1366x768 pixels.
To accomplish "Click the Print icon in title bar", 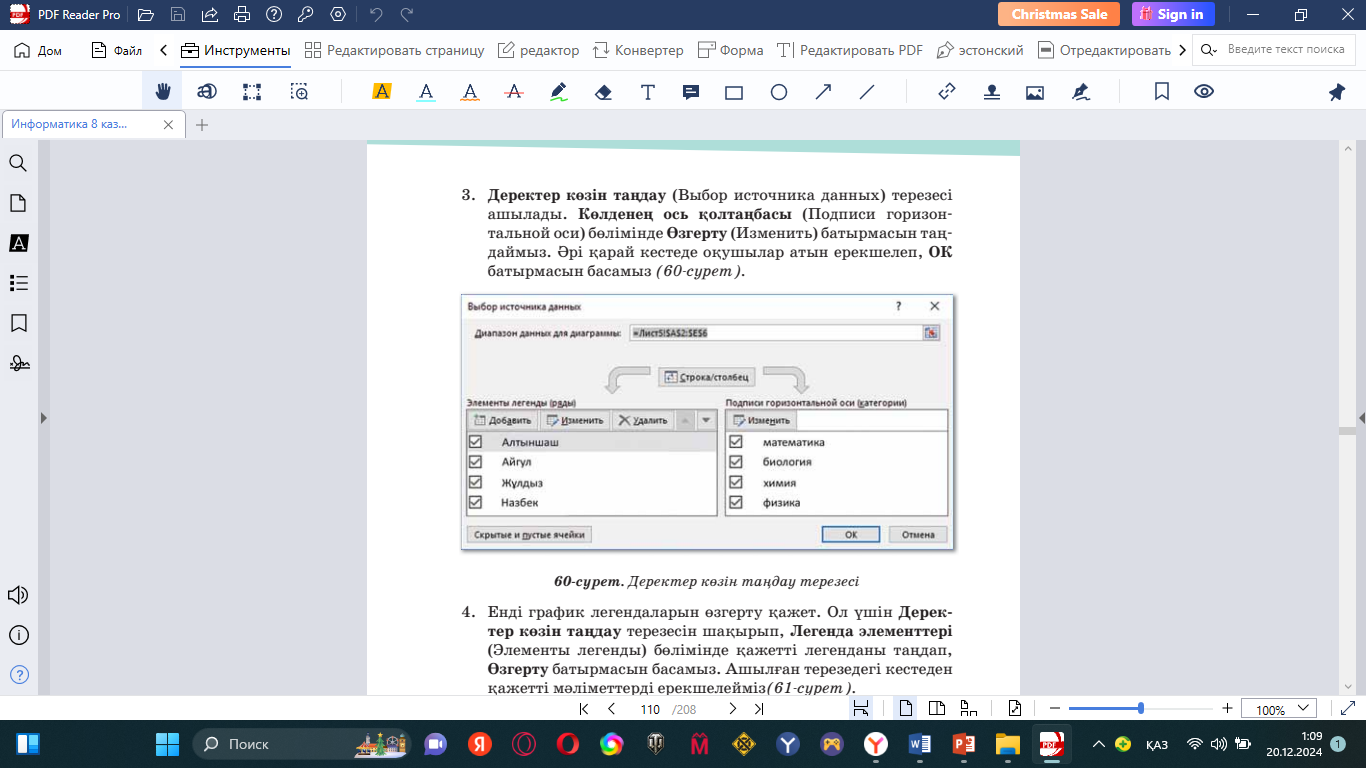I will tap(241, 15).
